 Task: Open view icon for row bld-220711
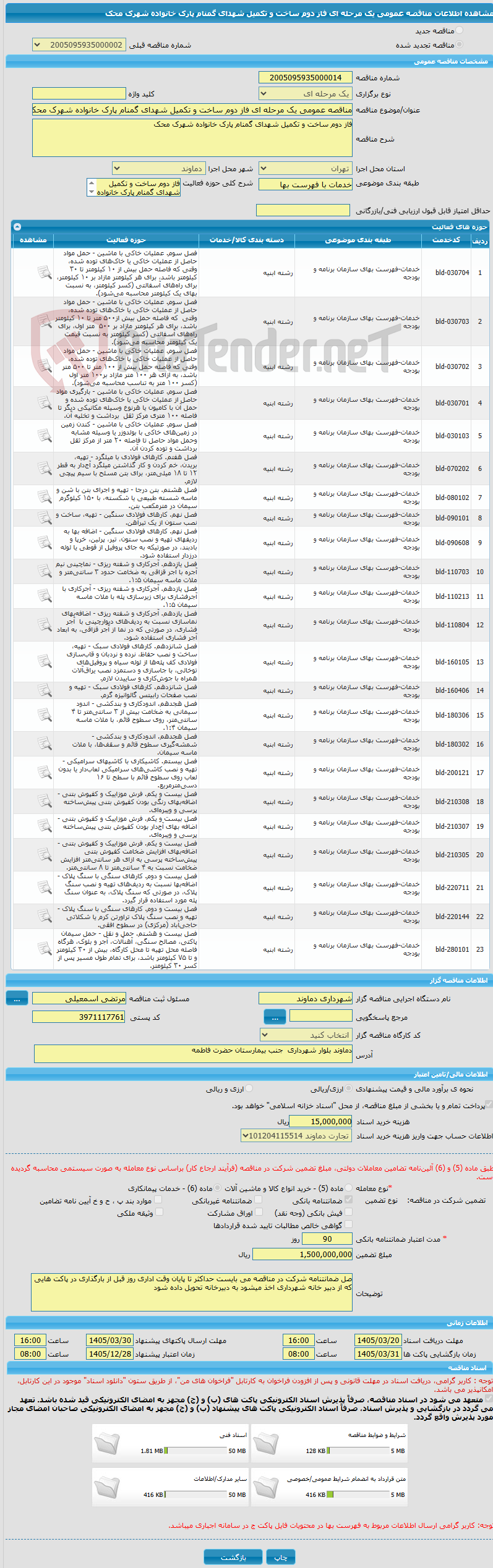tap(45, 888)
